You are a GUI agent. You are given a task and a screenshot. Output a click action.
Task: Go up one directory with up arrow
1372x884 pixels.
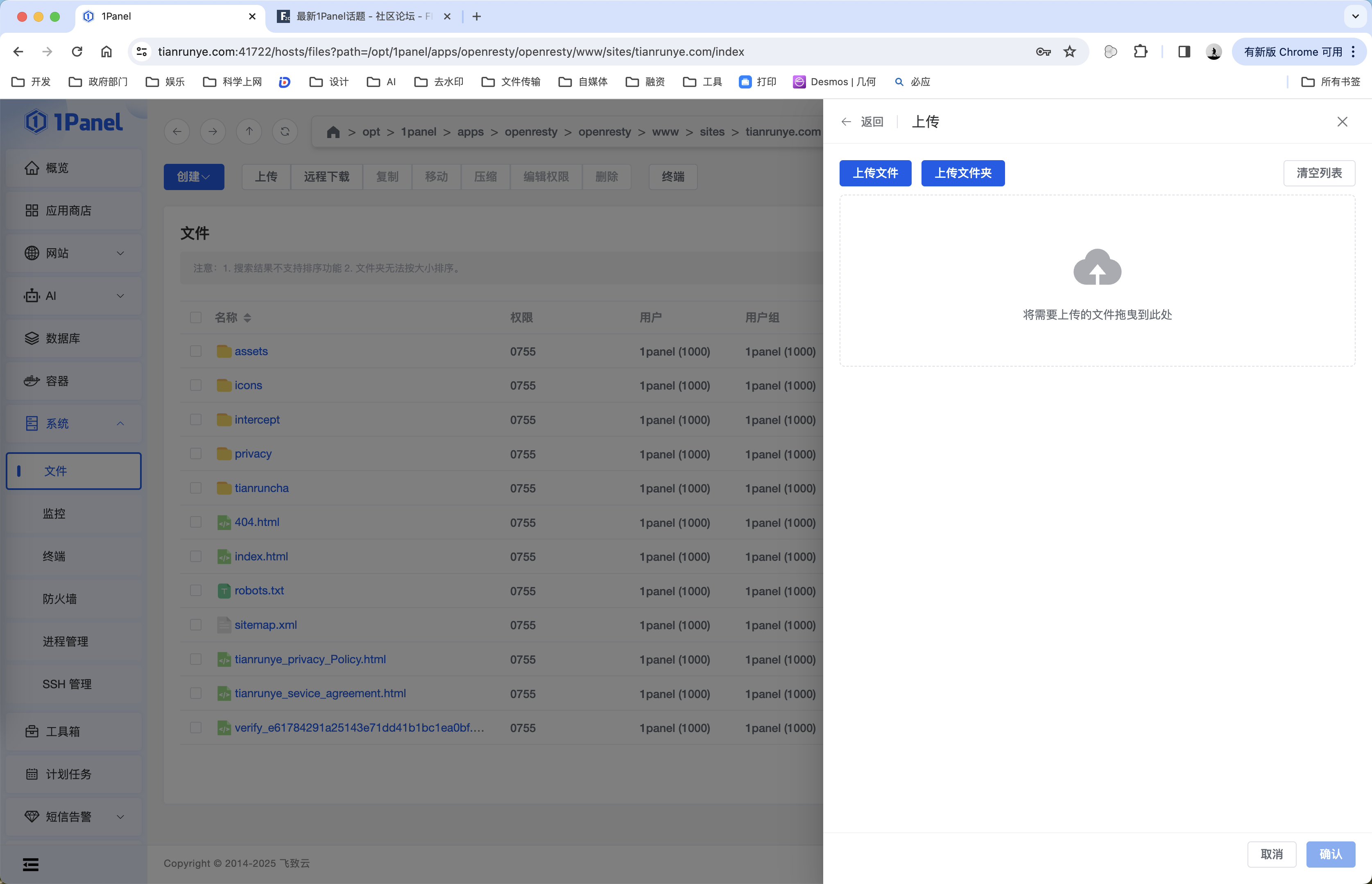point(249,131)
